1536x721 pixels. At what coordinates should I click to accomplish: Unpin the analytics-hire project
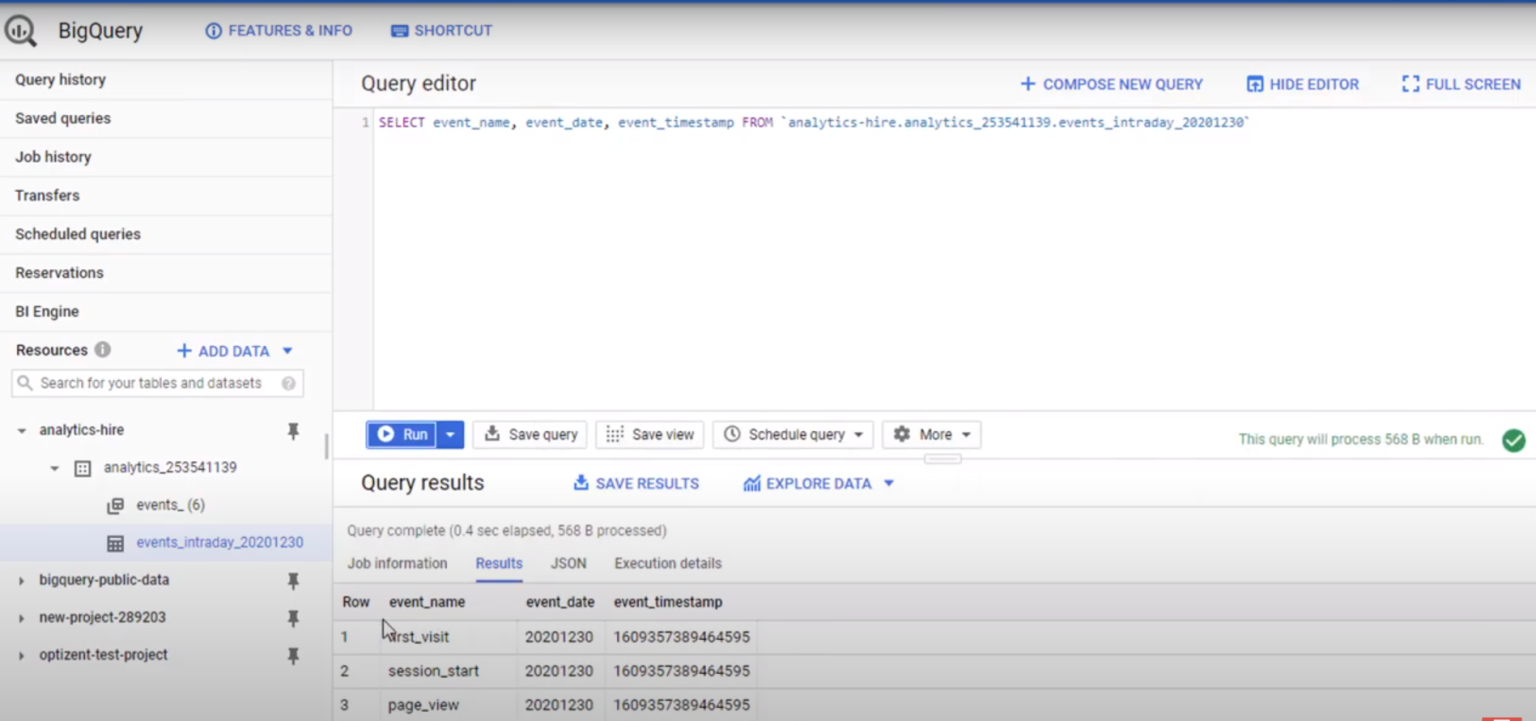(x=293, y=430)
